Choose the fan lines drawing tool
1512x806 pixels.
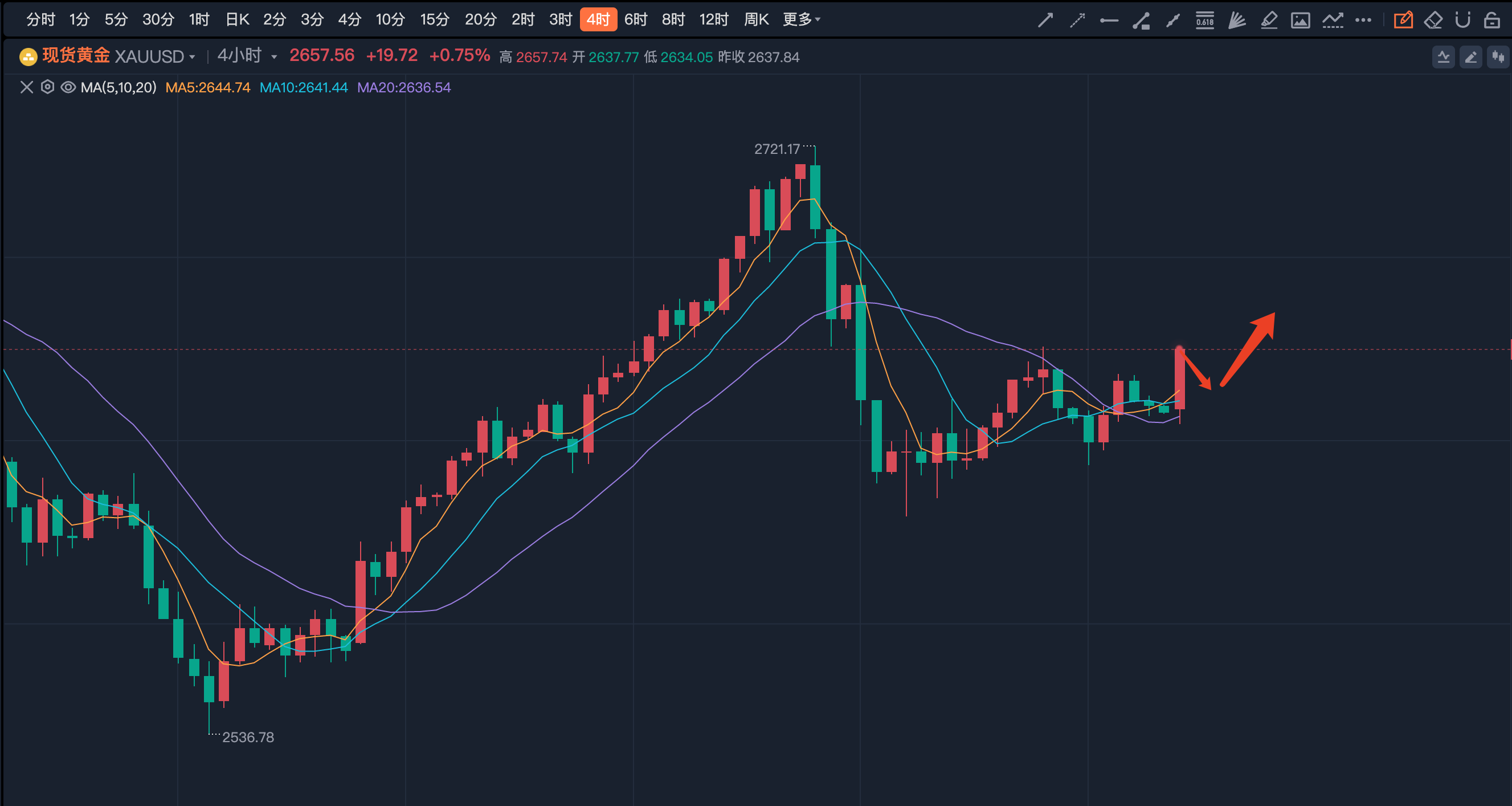[x=1237, y=21]
